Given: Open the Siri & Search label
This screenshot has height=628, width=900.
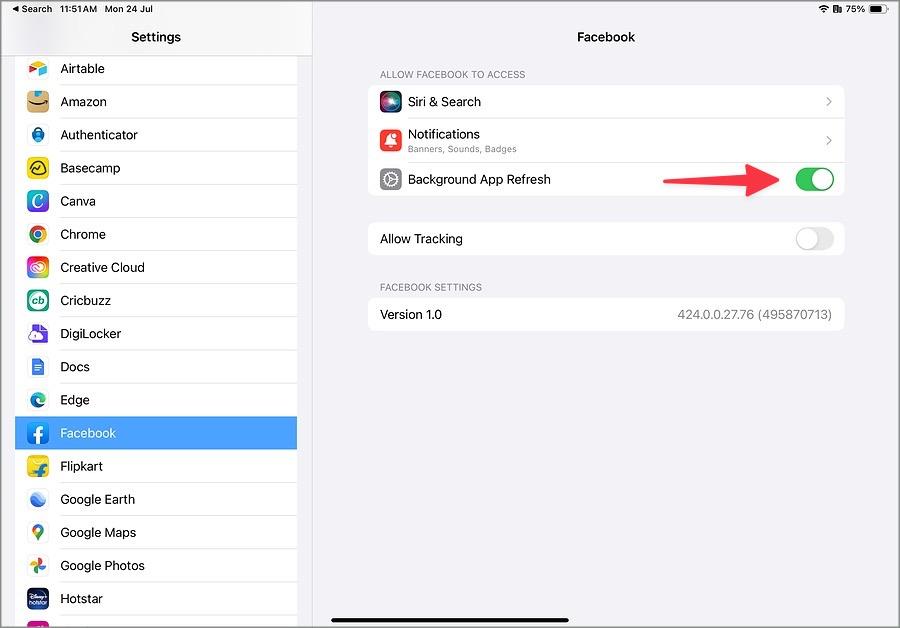Looking at the screenshot, I should [444, 102].
